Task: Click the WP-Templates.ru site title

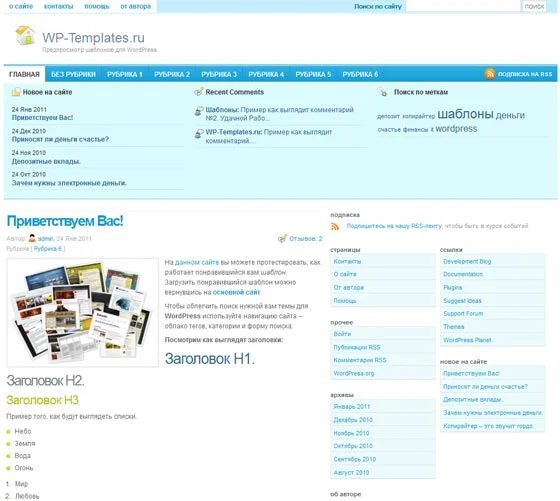Action: (94, 37)
